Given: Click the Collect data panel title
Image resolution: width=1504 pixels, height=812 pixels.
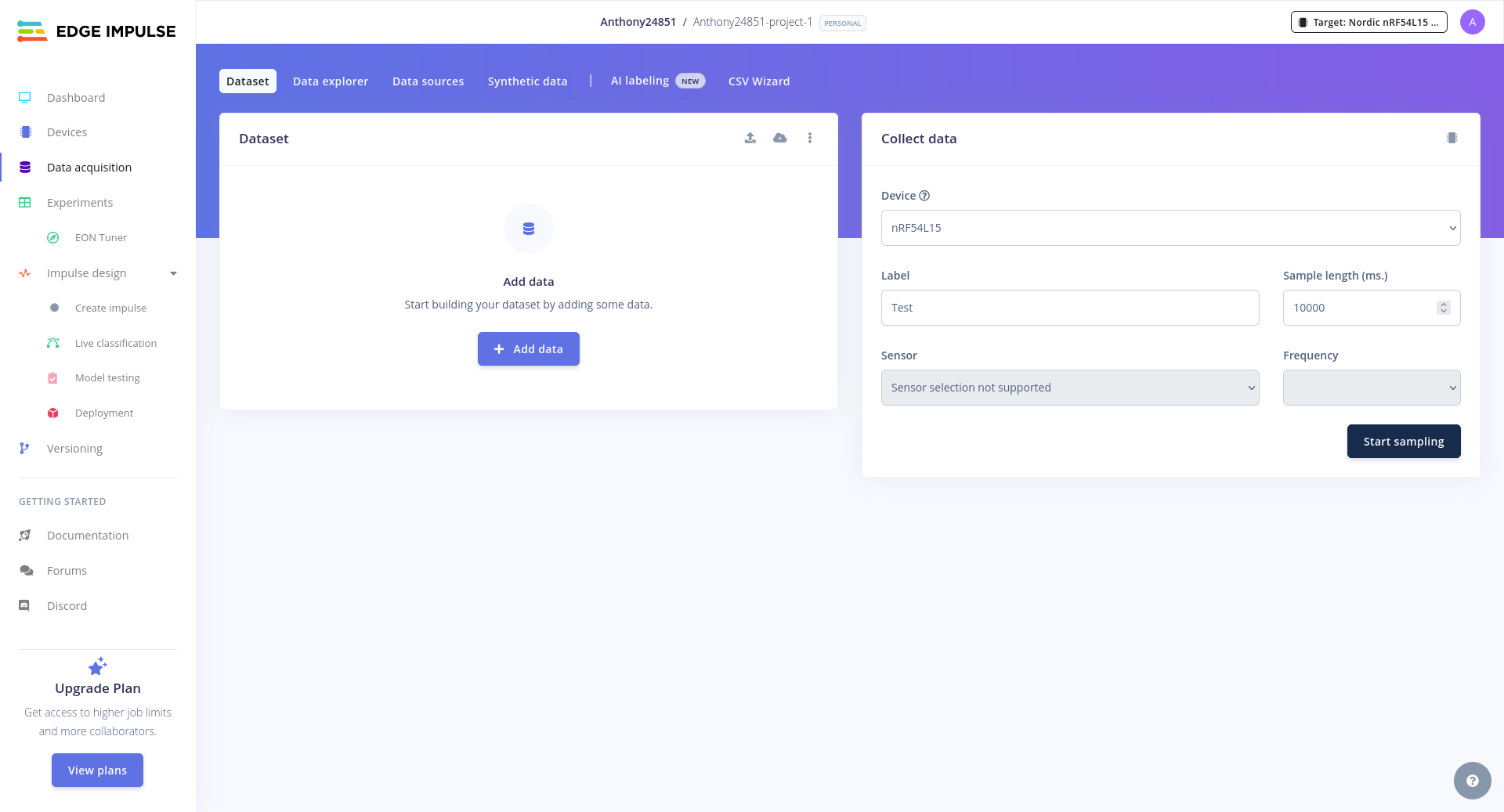Looking at the screenshot, I should point(919,139).
